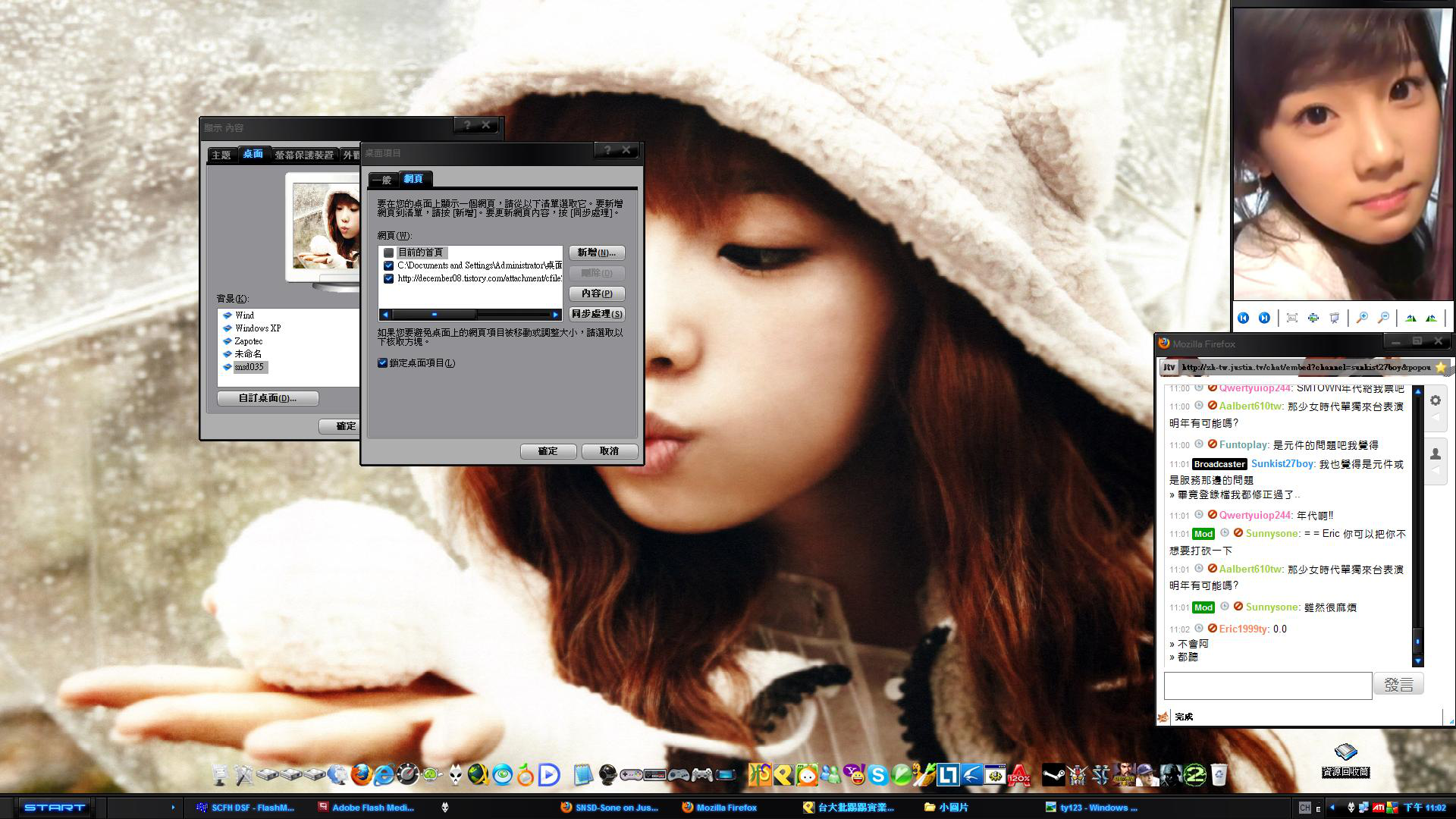
Task: Open the START menu on taskbar
Action: point(55,808)
